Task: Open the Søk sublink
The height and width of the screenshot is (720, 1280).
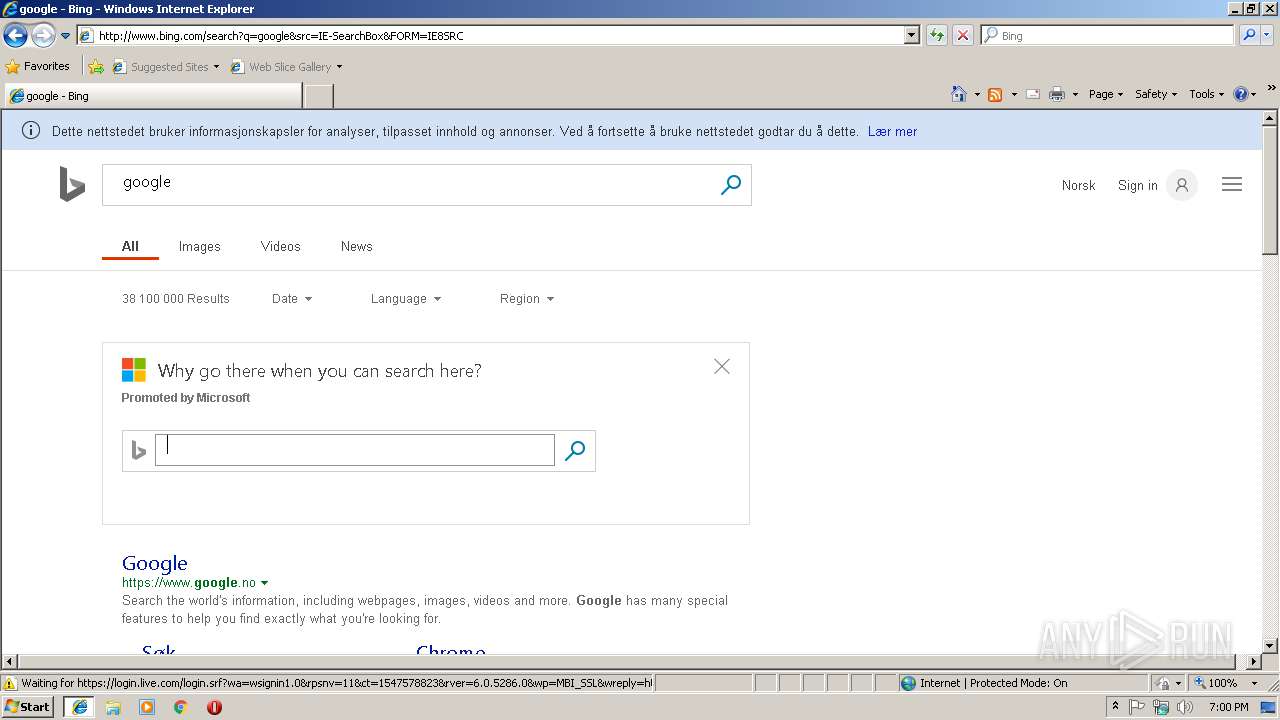Action: click(x=158, y=652)
